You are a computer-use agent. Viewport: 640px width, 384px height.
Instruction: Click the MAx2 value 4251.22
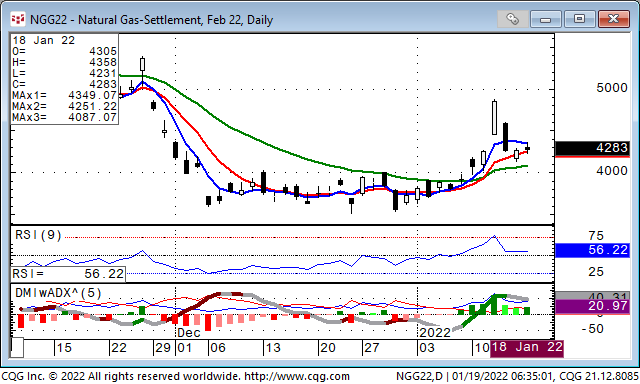click(x=93, y=106)
